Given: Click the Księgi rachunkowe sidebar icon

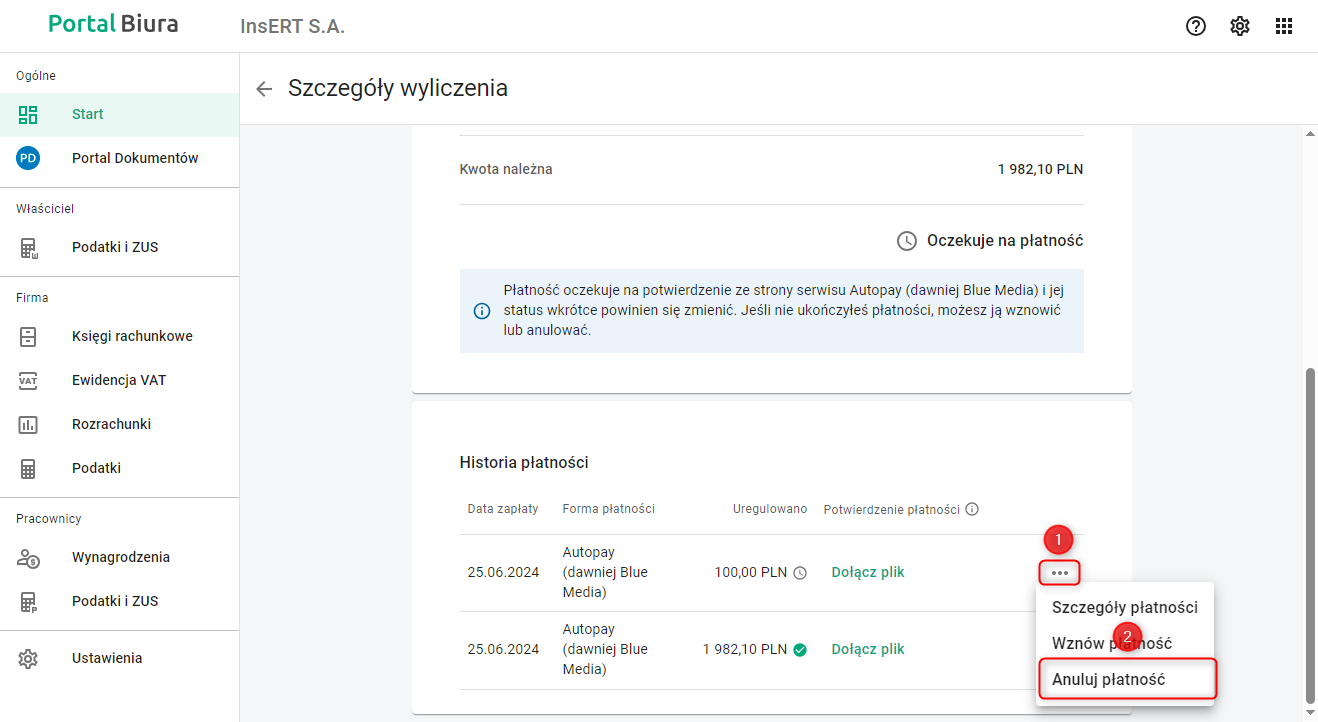Looking at the screenshot, I should tap(28, 336).
